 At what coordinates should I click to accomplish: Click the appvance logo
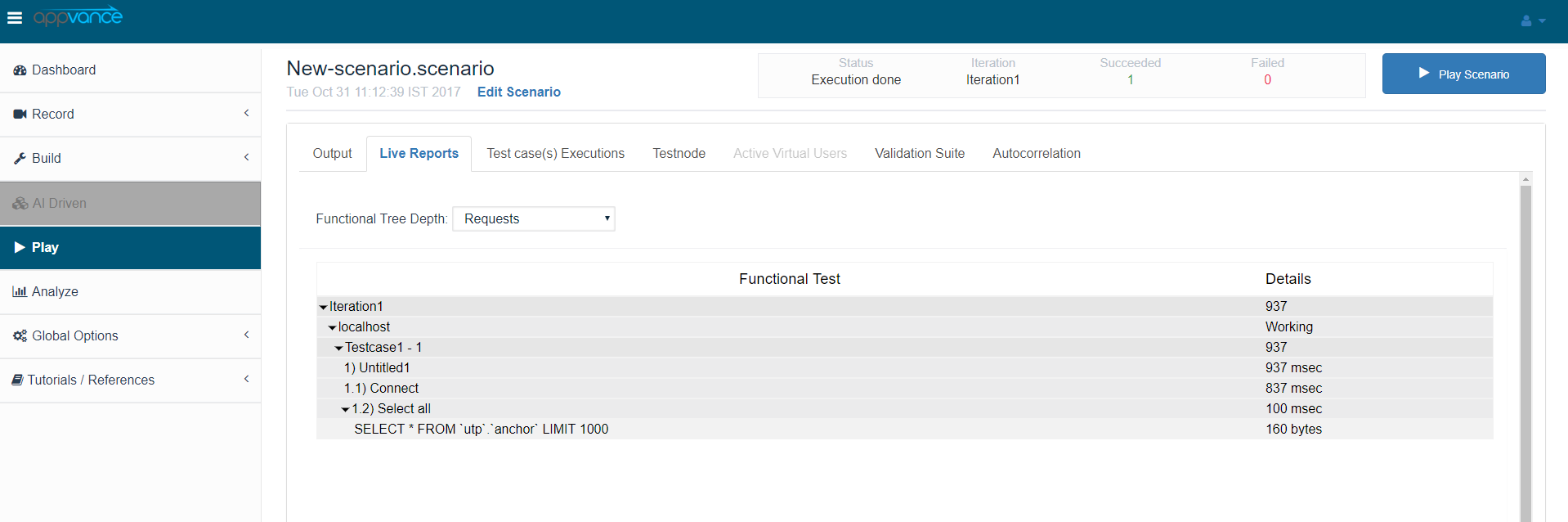pyautogui.click(x=78, y=16)
